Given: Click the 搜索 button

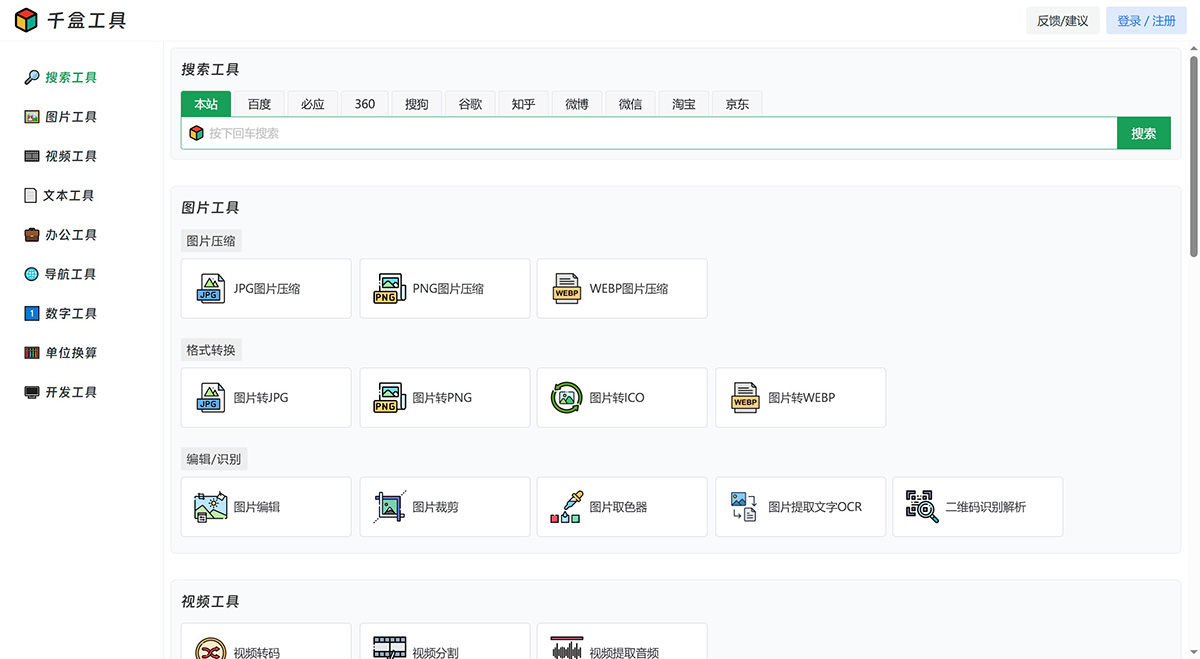Looking at the screenshot, I should pyautogui.click(x=1143, y=132).
